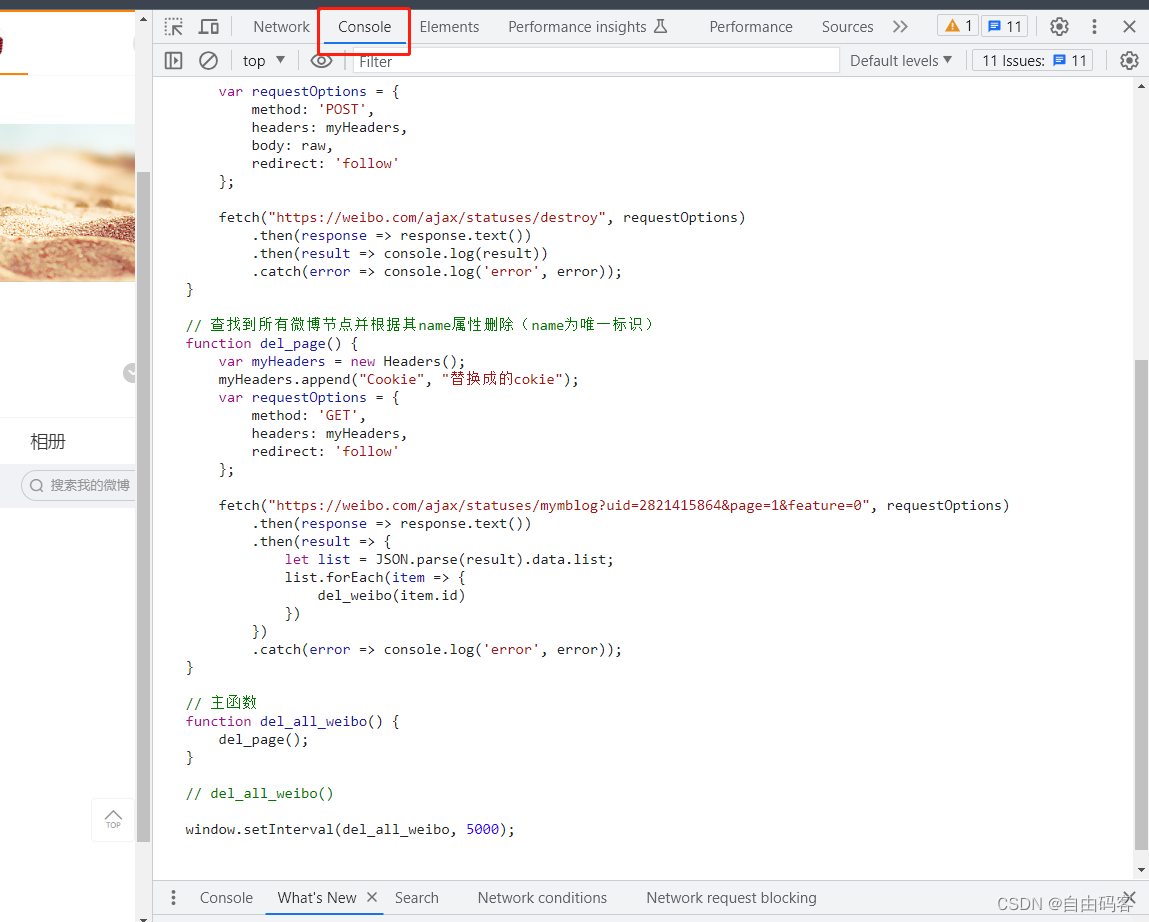This screenshot has width=1149, height=922.
Task: Select the What's New drawer tab
Action: (x=317, y=898)
